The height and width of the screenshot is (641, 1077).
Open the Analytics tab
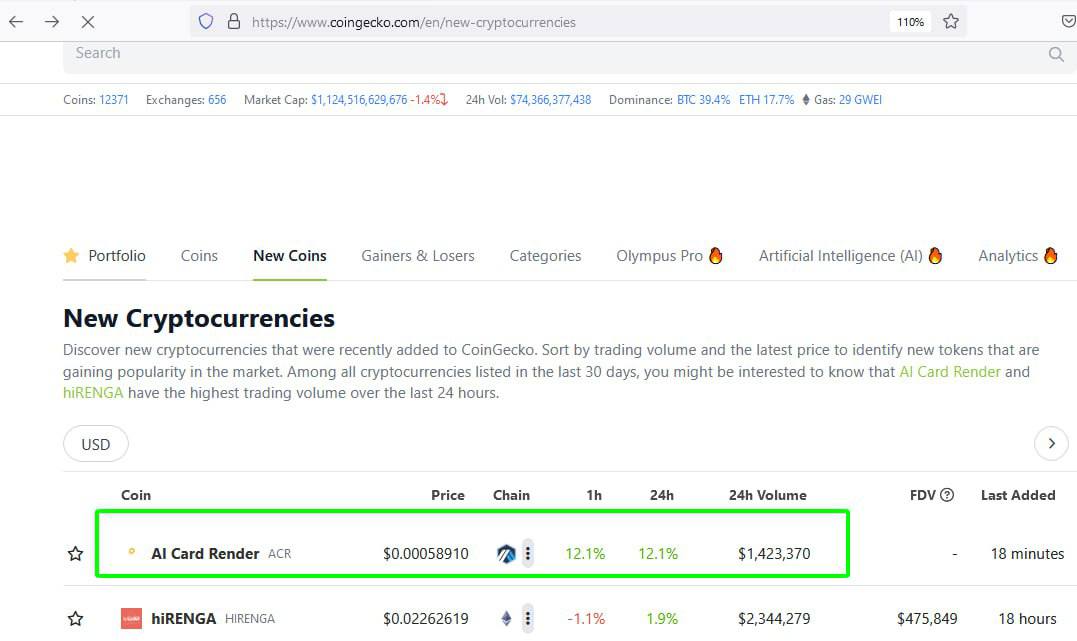[x=1018, y=256]
